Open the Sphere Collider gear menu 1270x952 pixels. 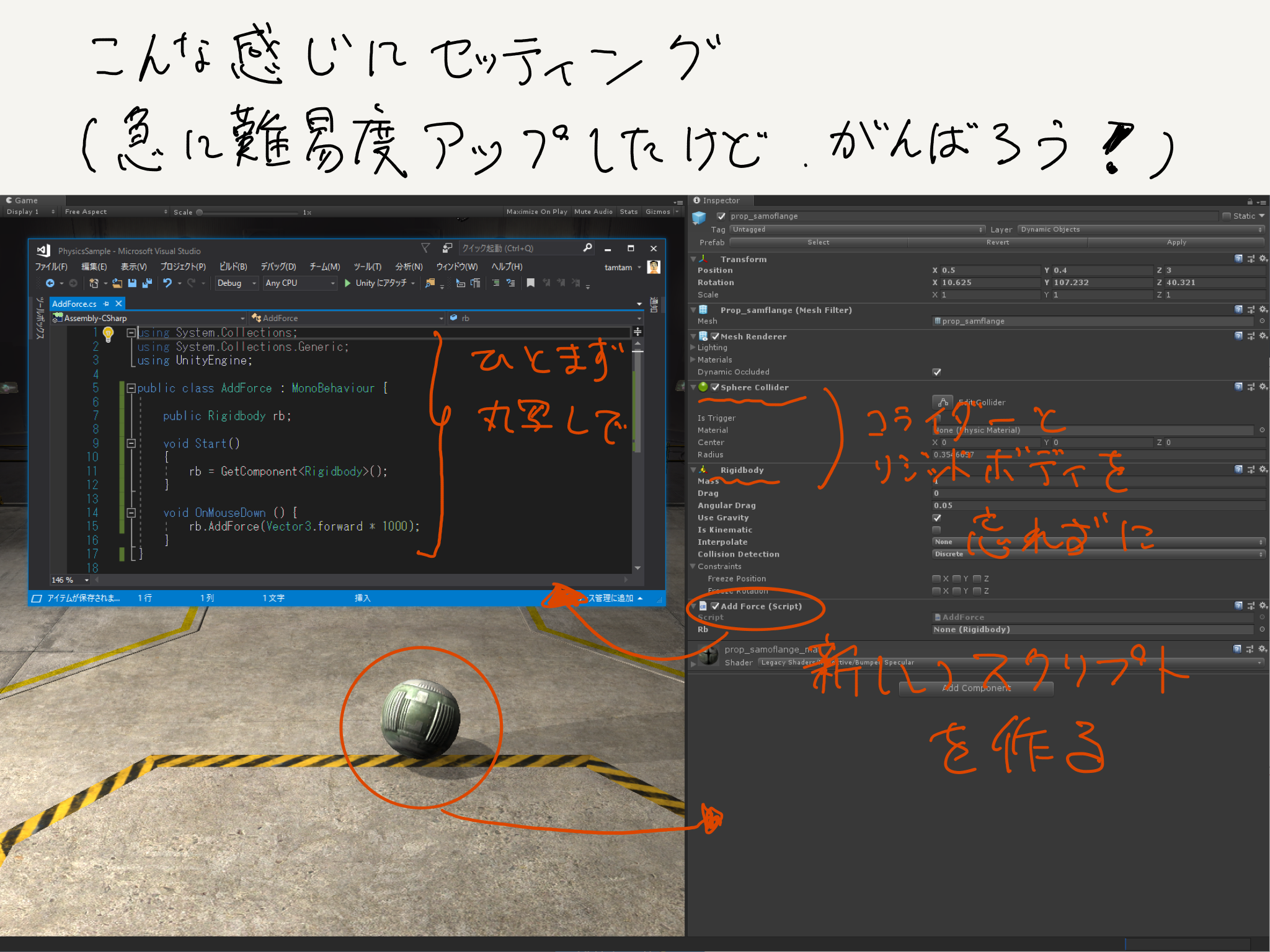(1263, 387)
